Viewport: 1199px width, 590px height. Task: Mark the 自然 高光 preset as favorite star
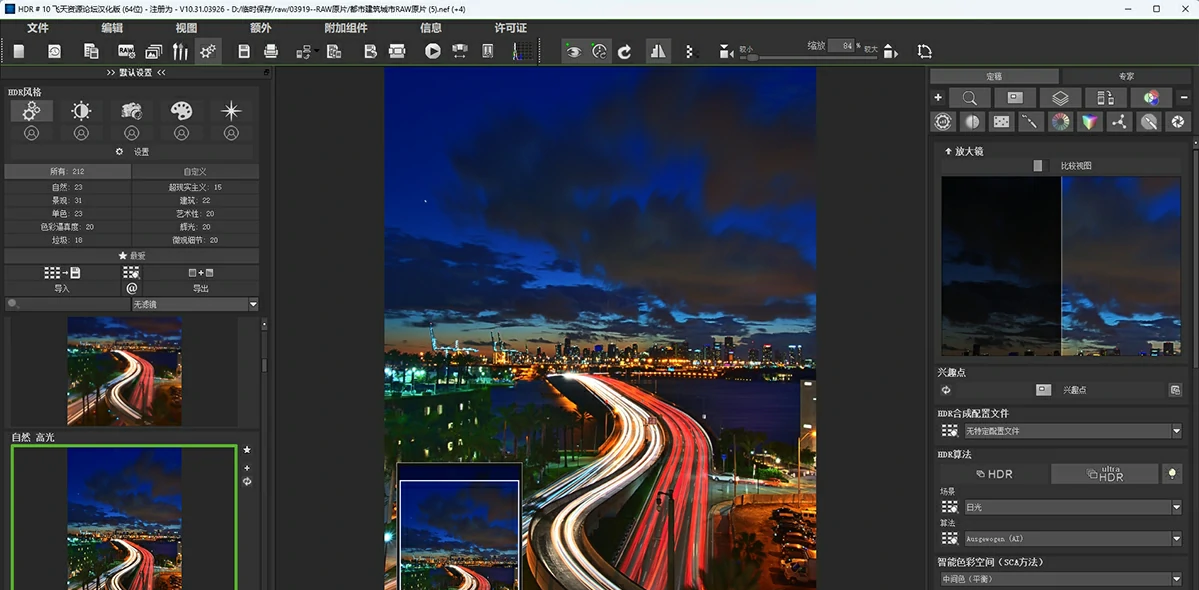pyautogui.click(x=247, y=450)
